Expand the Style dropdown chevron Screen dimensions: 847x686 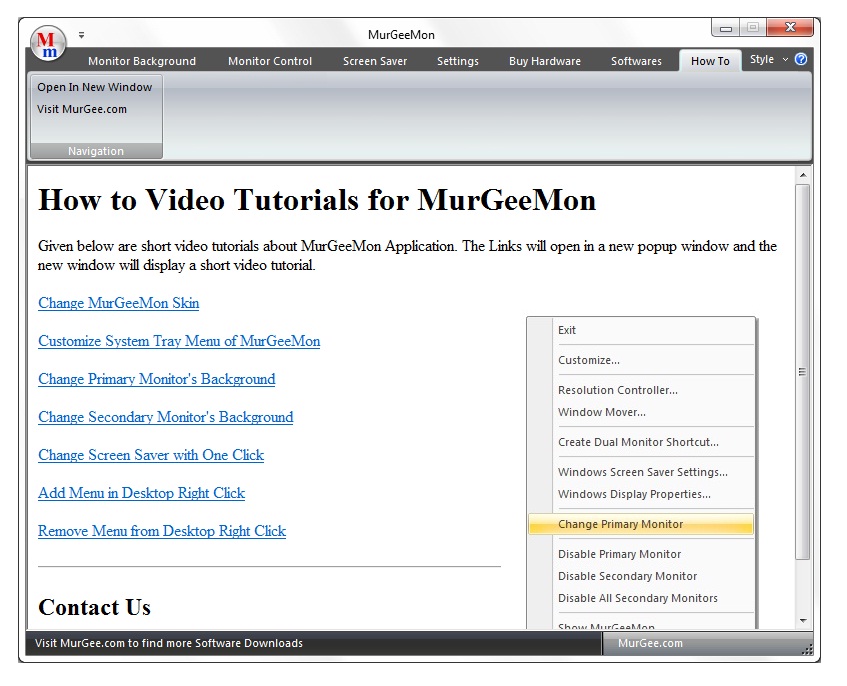pyautogui.click(x=783, y=60)
